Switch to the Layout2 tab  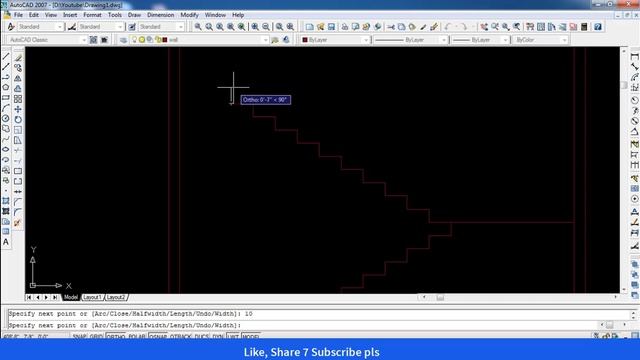116,298
